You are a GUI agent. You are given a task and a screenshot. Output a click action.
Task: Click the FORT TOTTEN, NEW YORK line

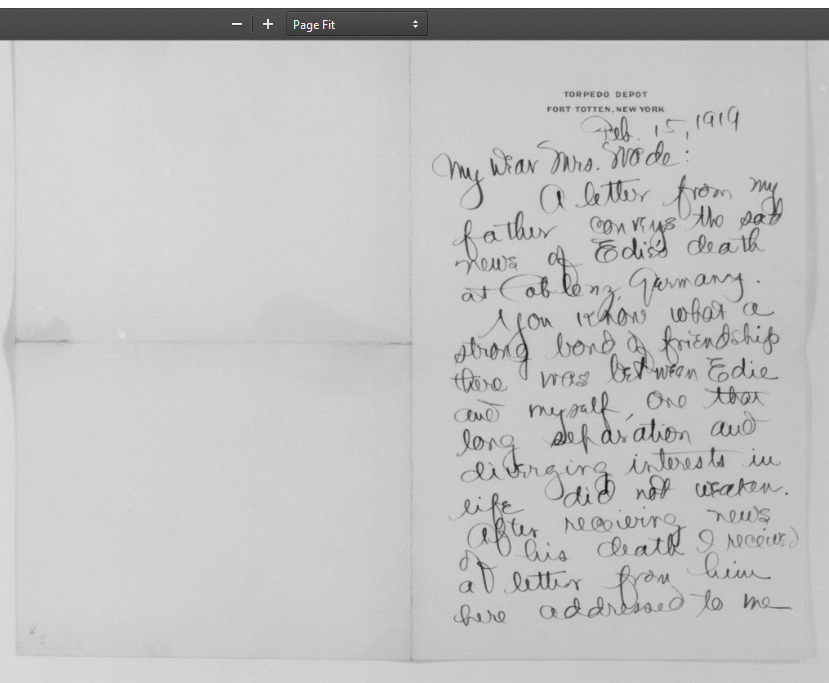(604, 108)
